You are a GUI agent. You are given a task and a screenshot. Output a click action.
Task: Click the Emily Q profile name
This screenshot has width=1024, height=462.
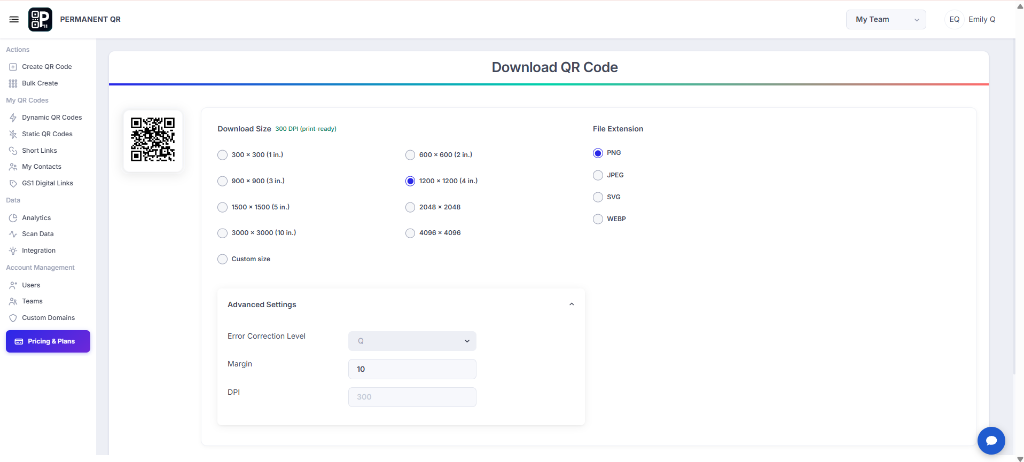982,20
